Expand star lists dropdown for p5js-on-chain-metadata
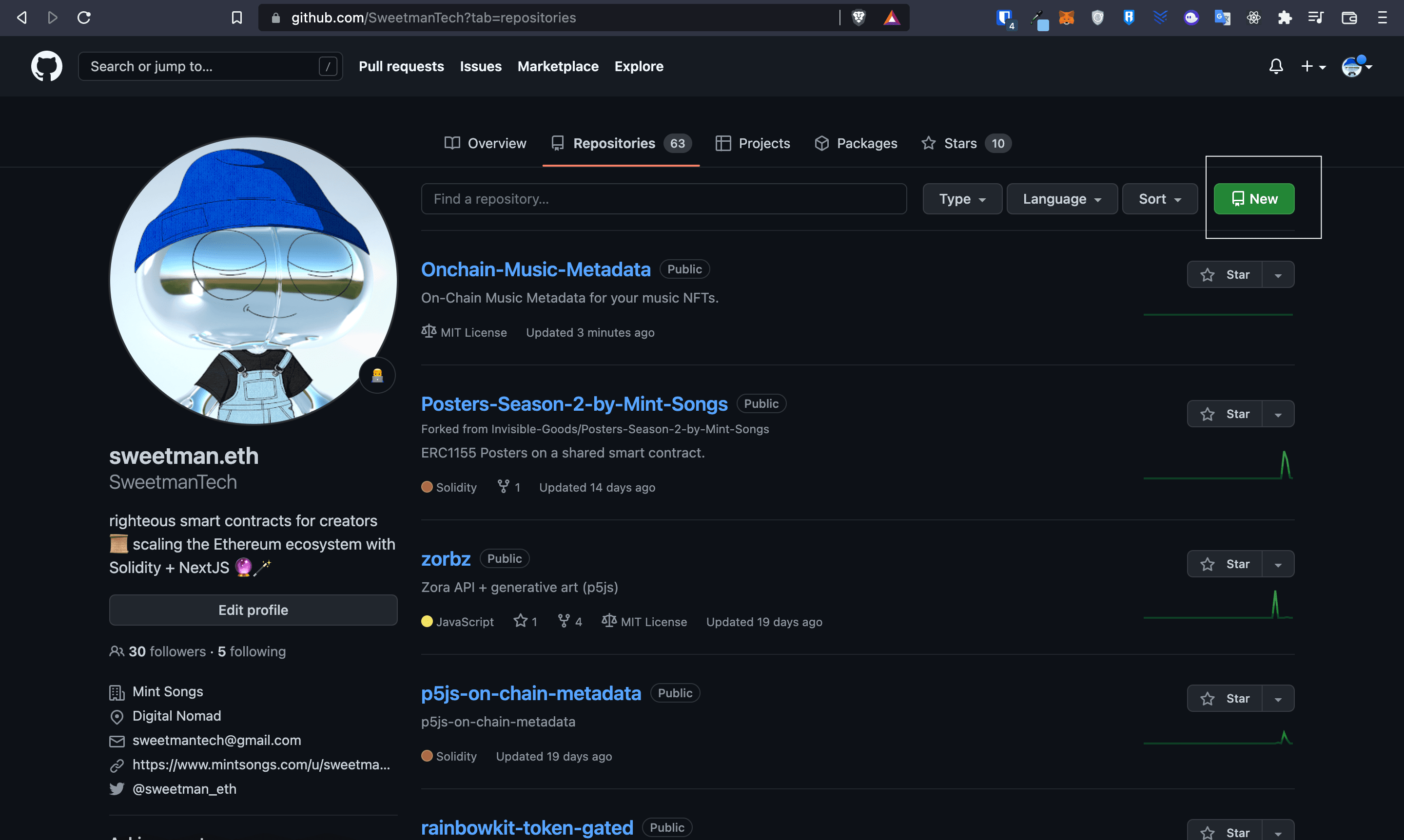Screen dimensions: 1404x840 click(x=1278, y=699)
